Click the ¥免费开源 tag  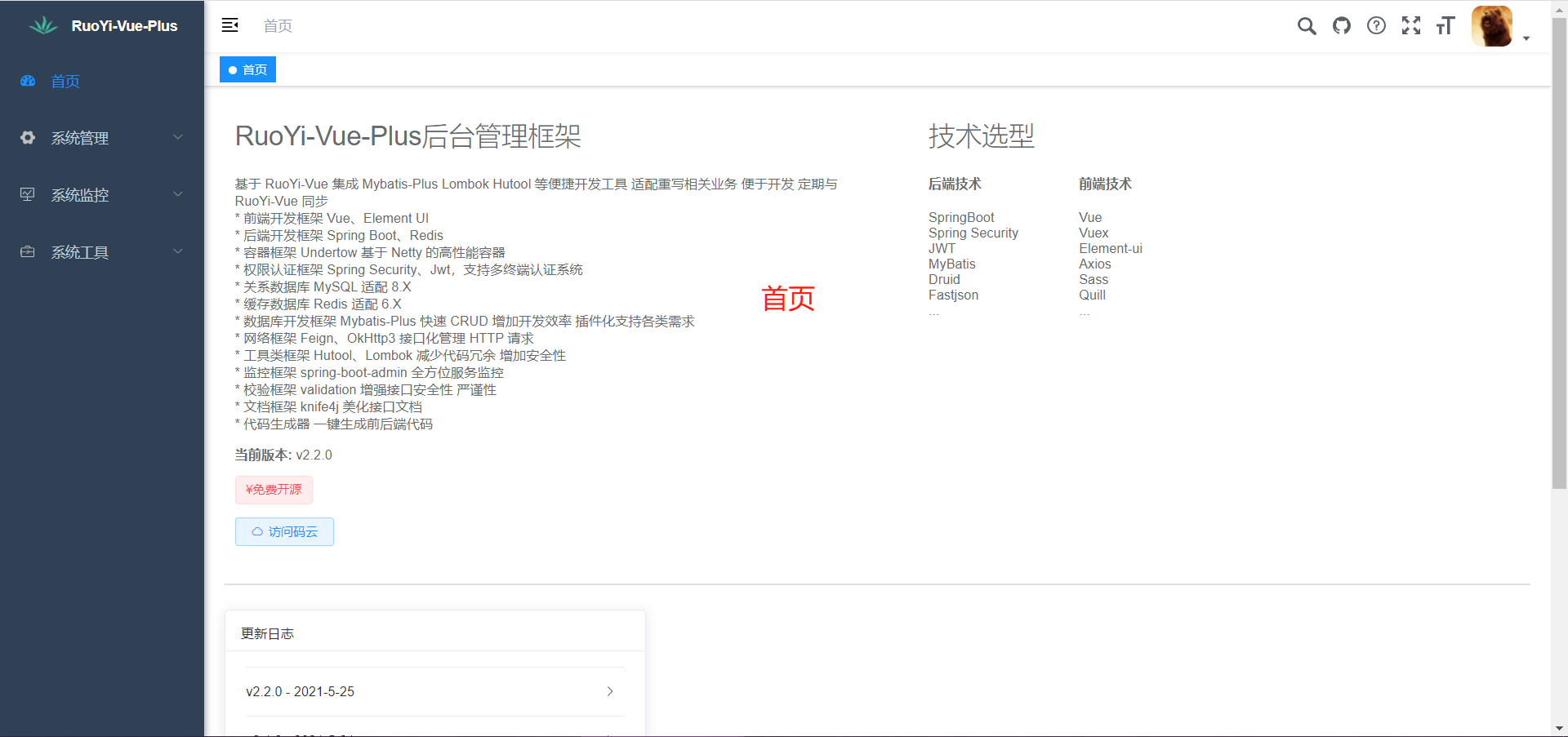coord(274,490)
